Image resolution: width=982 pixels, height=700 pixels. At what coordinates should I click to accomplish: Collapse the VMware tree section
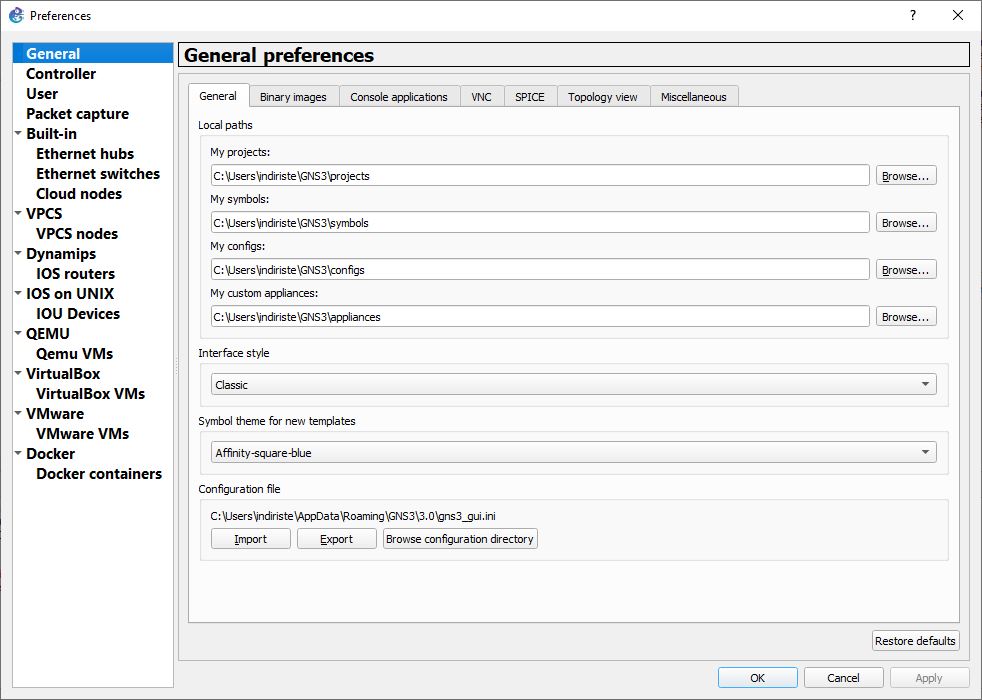pos(18,414)
